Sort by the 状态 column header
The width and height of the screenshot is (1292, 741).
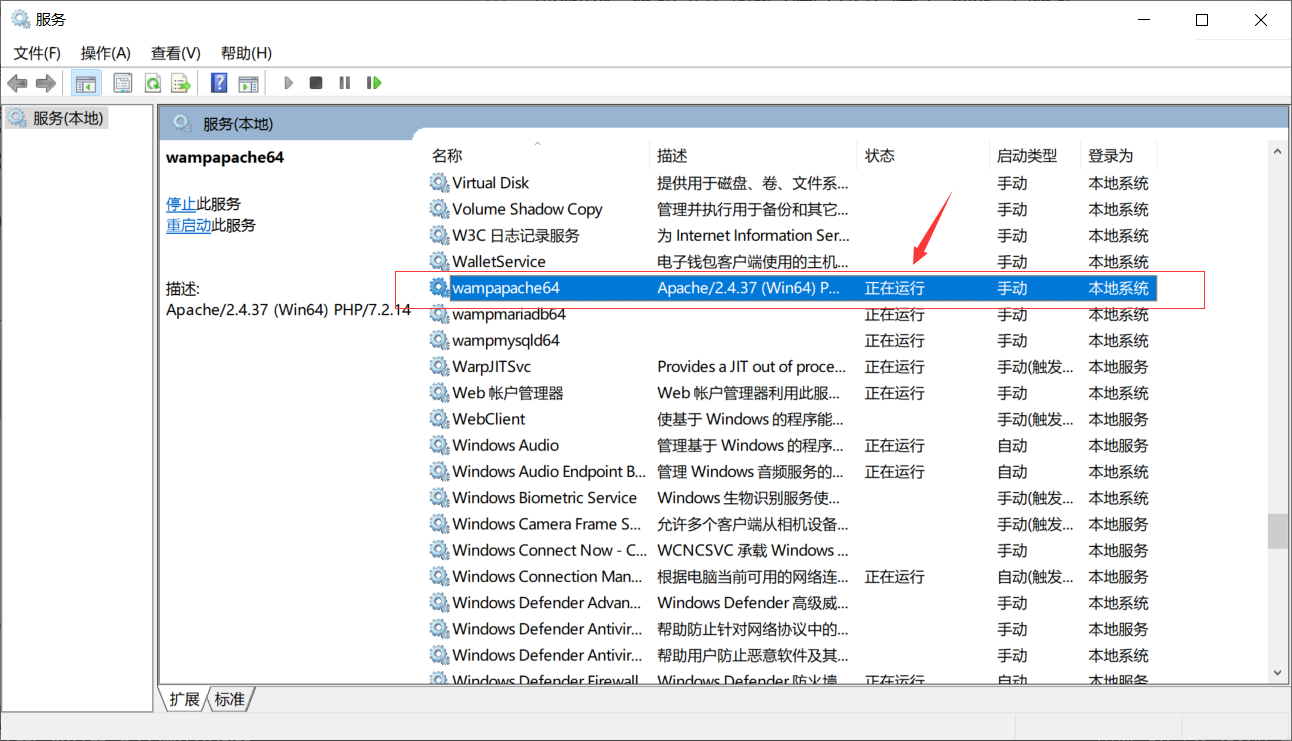pos(924,156)
